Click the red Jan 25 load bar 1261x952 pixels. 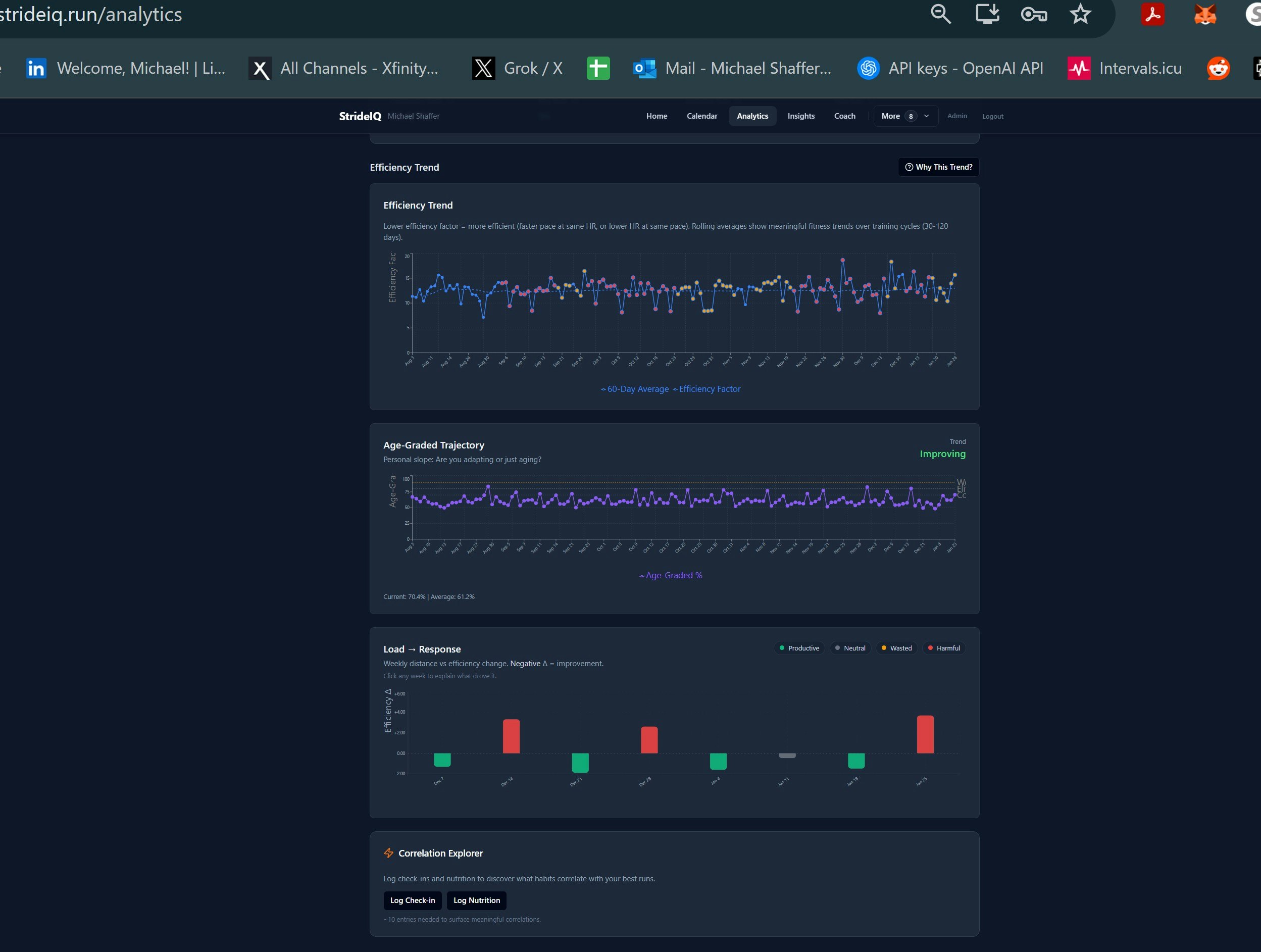(925, 734)
